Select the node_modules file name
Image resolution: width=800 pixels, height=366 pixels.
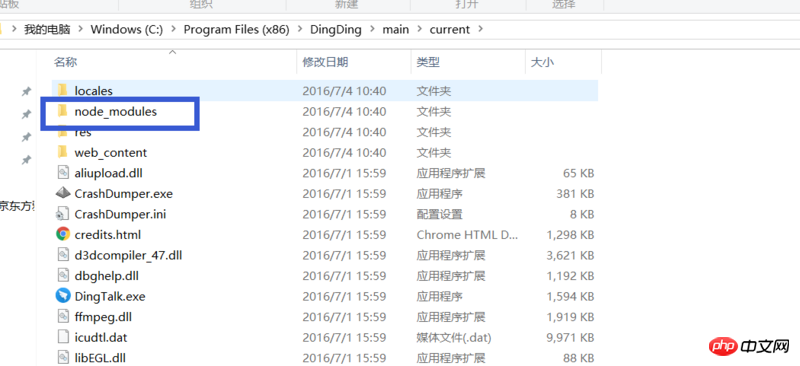[115, 111]
